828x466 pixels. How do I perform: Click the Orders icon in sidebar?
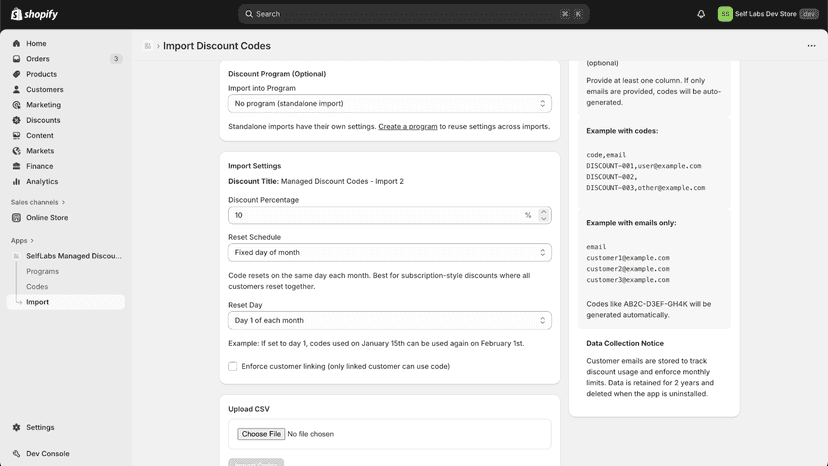tap(16, 59)
